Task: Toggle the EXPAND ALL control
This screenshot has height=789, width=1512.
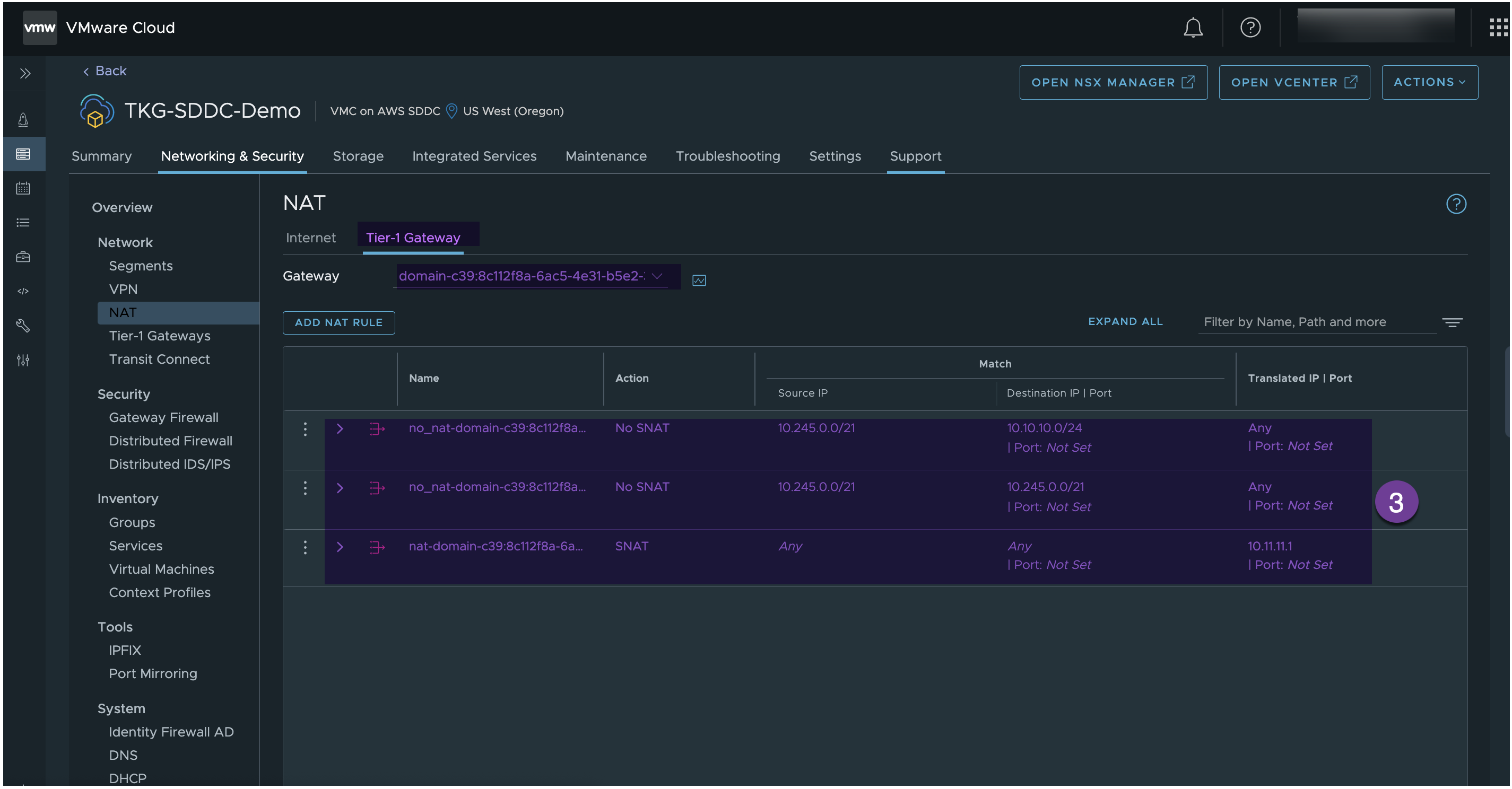Action: pos(1125,321)
